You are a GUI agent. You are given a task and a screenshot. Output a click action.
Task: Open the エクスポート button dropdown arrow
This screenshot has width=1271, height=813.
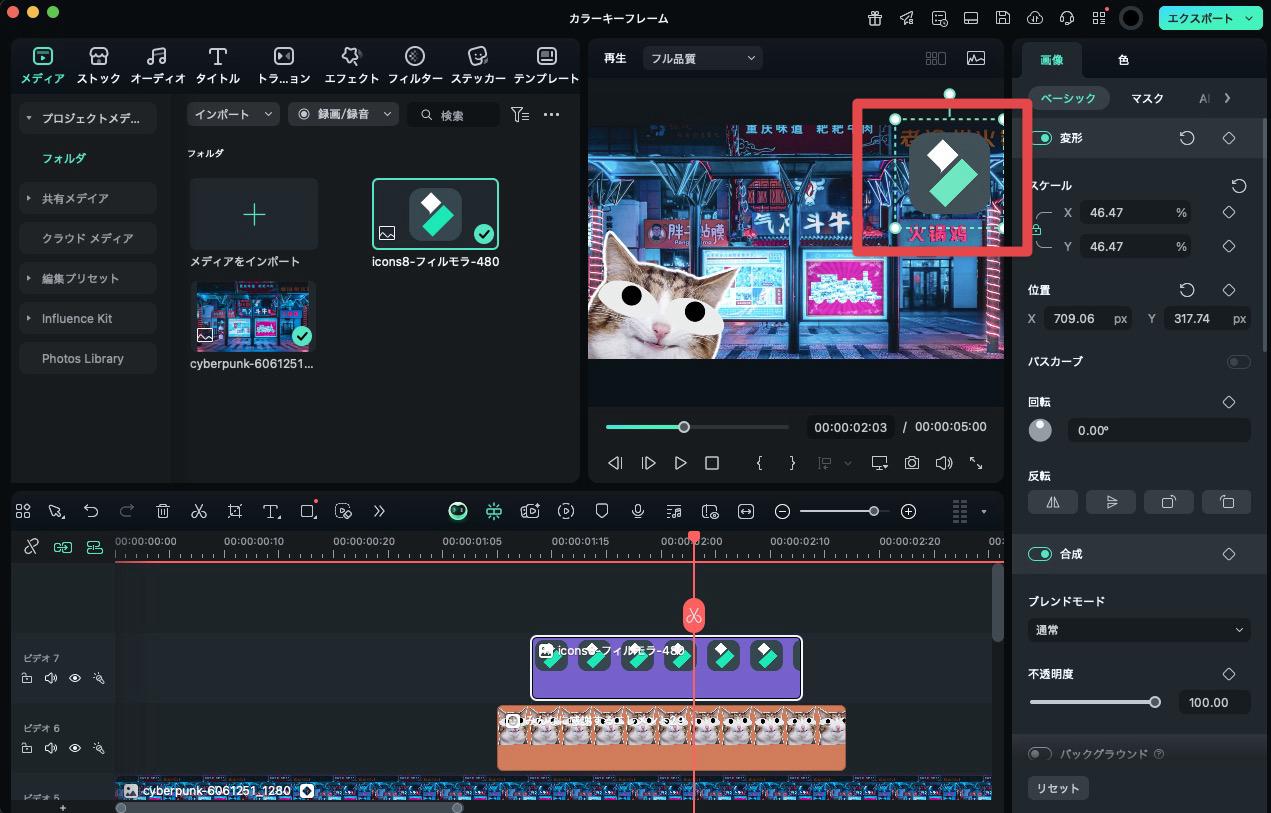[1249, 18]
